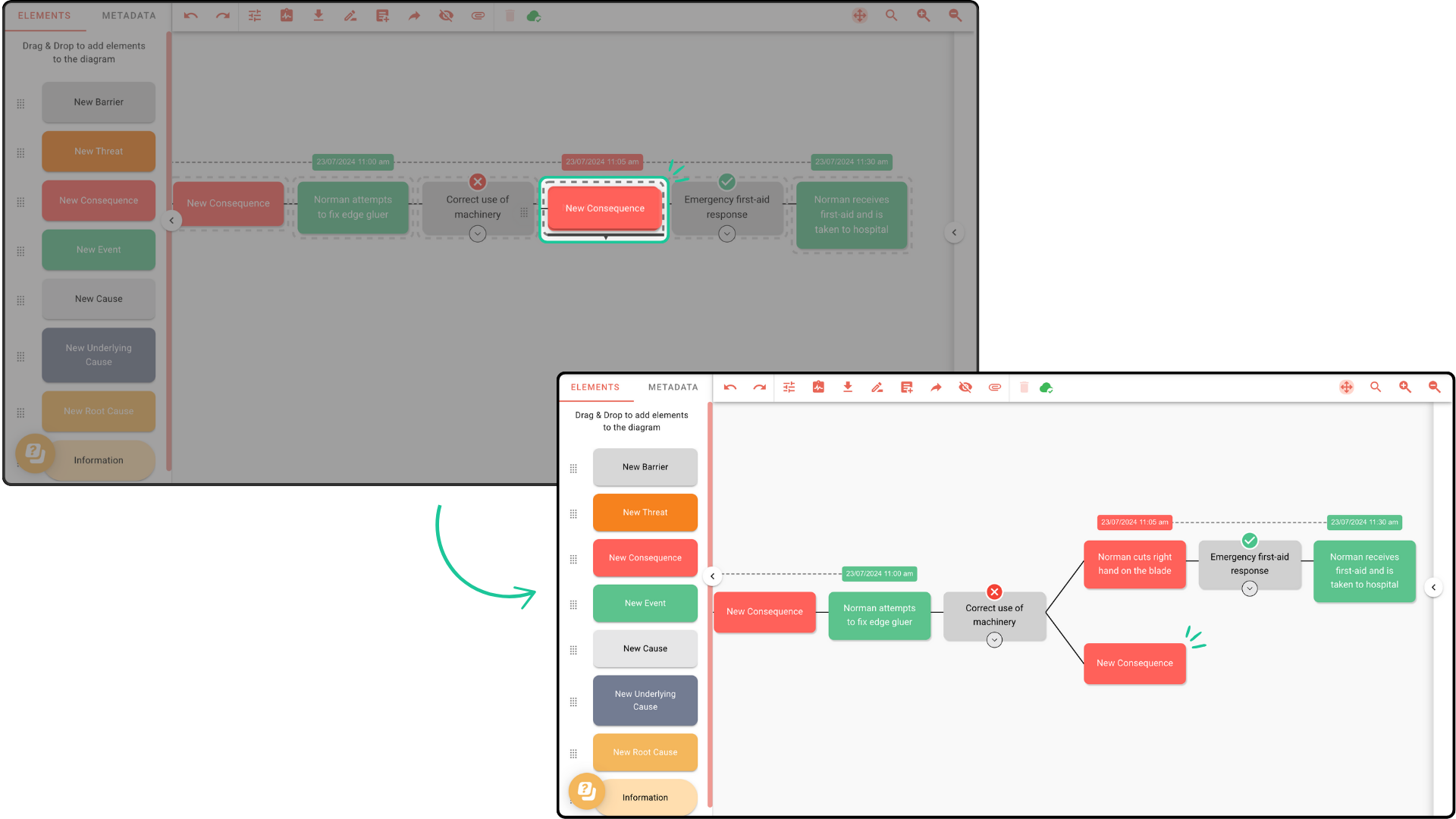Screen dimensions: 1456x819
Task: Select ELEMENTS tab in lower window
Action: click(595, 388)
